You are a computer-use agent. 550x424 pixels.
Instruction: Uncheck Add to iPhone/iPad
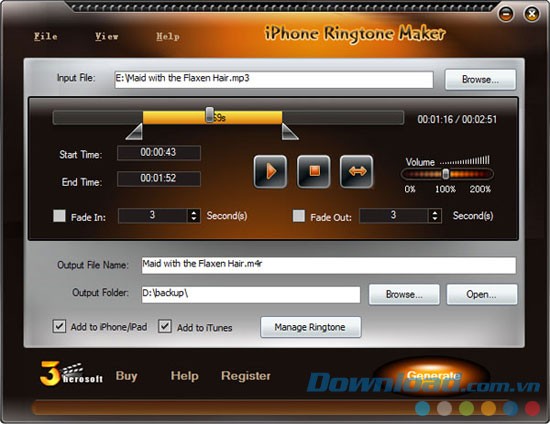click(59, 326)
